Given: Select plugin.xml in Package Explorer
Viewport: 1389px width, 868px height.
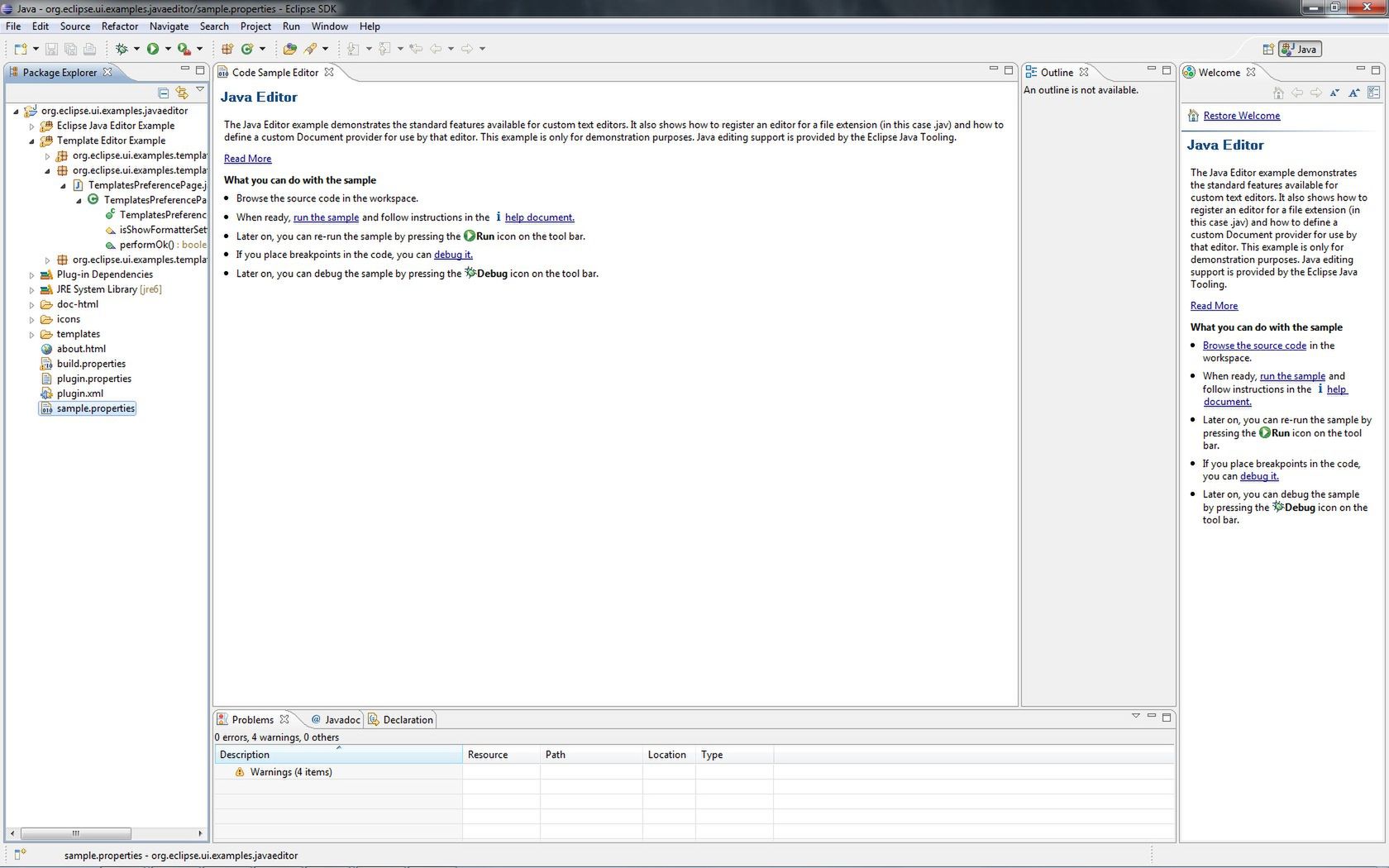Looking at the screenshot, I should point(79,393).
